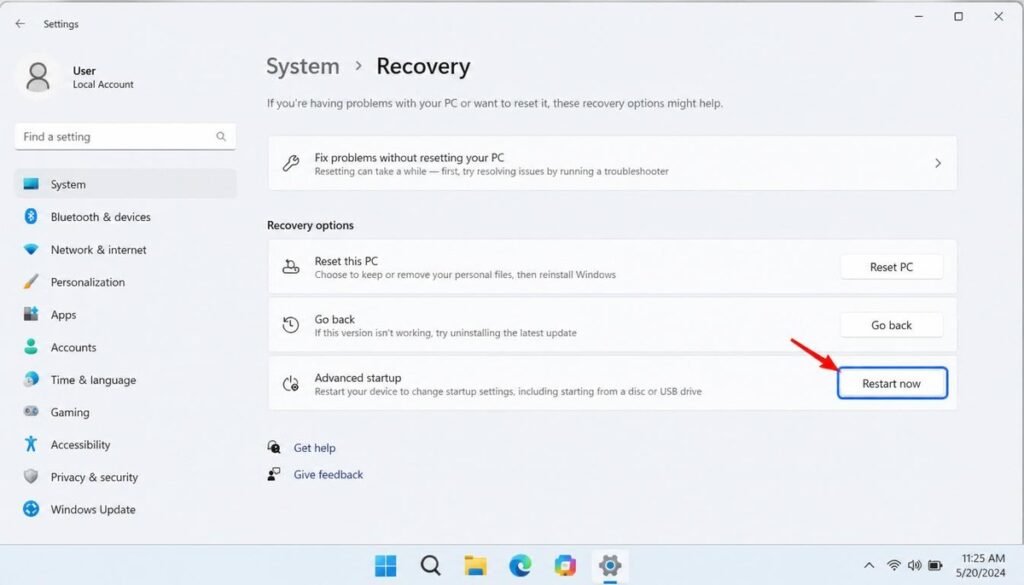Click the Accounts person icon in sidebar
Viewport: 1024px width, 585px height.
[31, 347]
